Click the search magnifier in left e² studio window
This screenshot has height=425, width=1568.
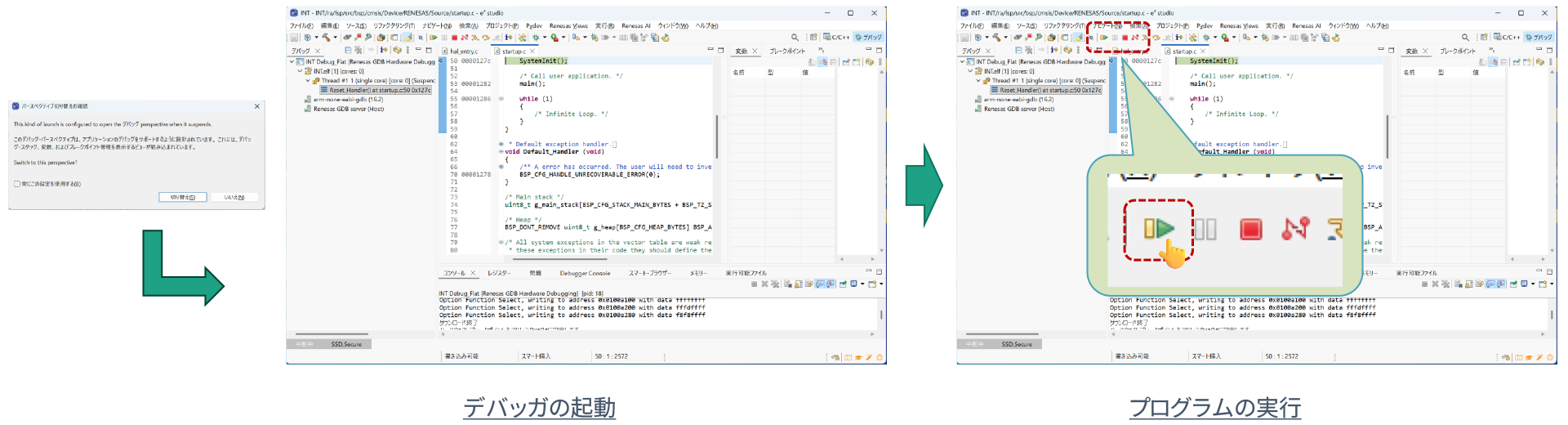pyautogui.click(x=795, y=38)
